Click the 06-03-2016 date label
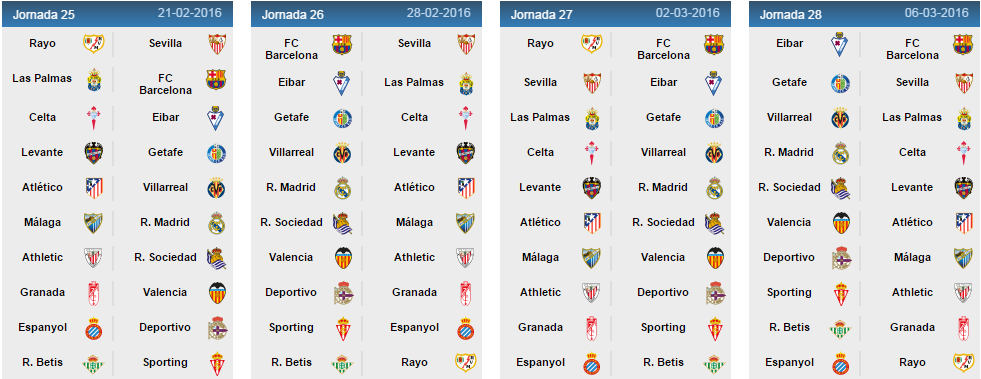 (943, 13)
